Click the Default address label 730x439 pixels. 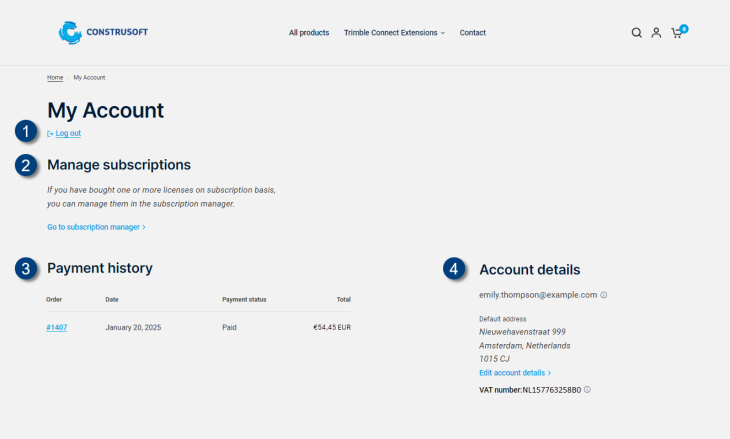[502, 319]
